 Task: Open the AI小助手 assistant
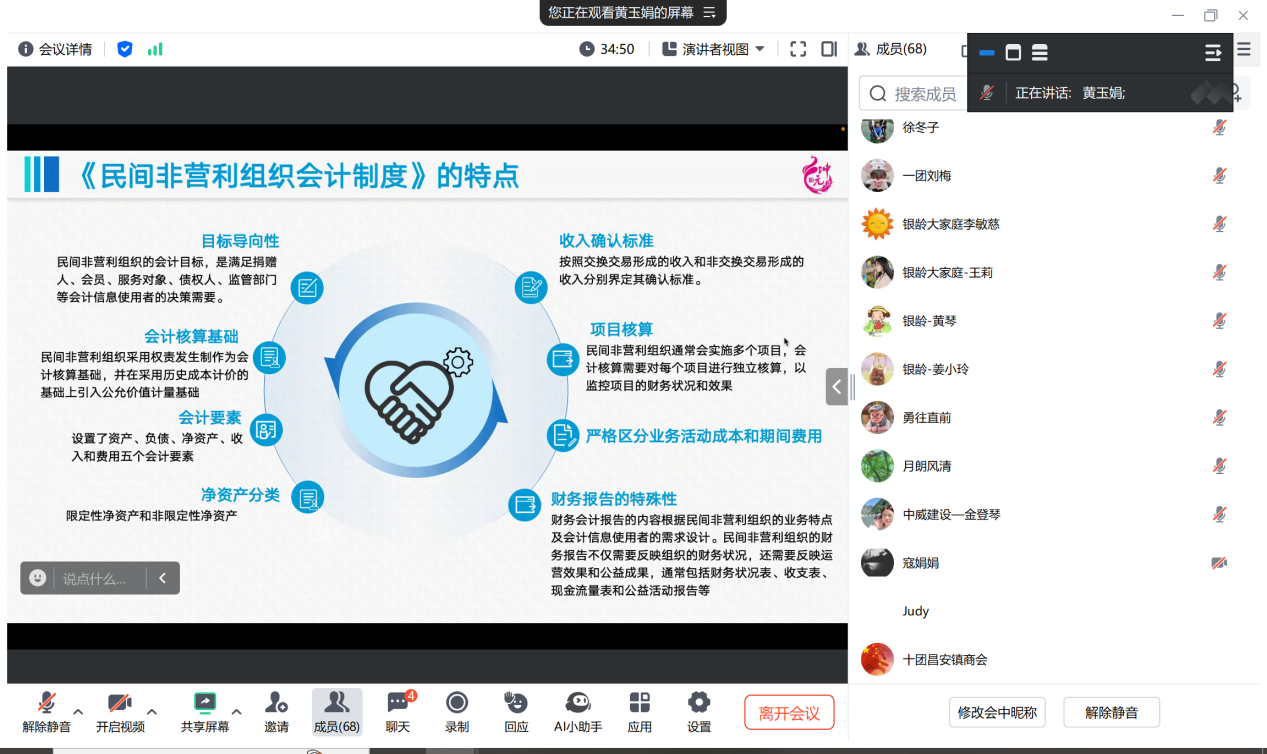coord(578,711)
